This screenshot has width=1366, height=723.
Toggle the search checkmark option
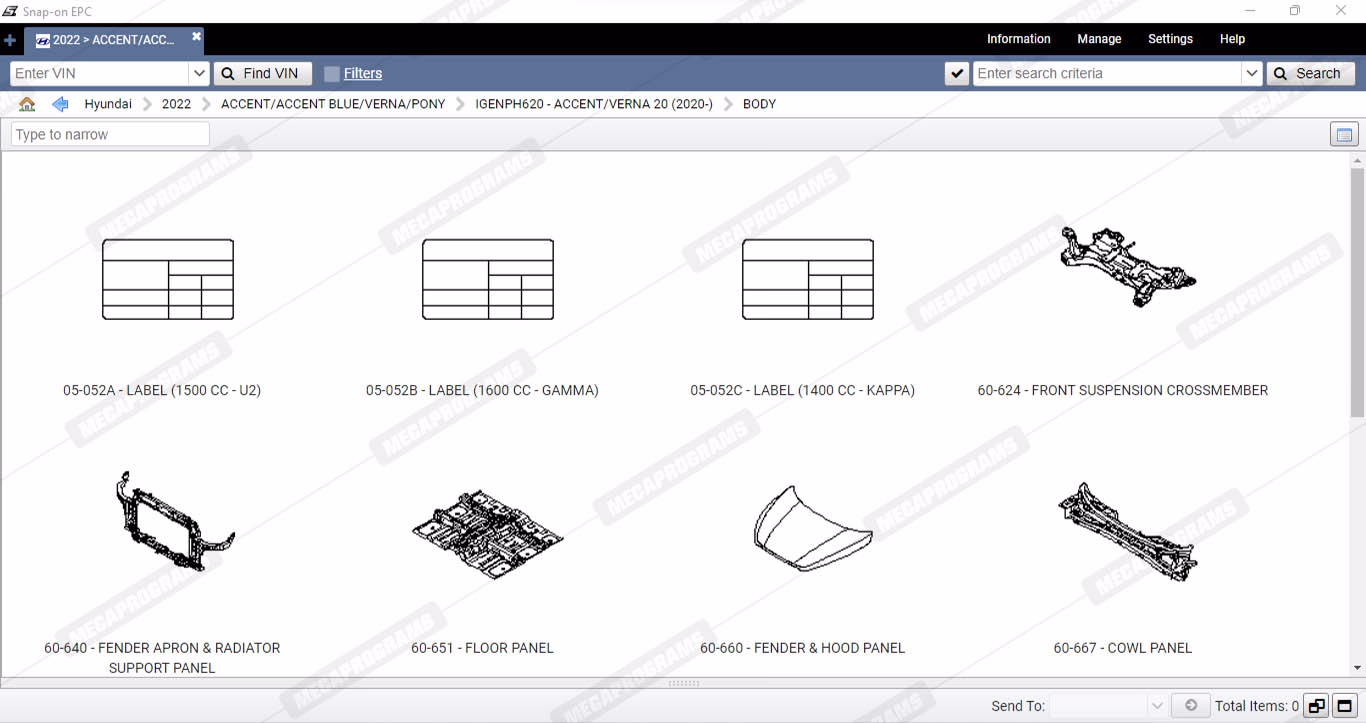click(957, 74)
